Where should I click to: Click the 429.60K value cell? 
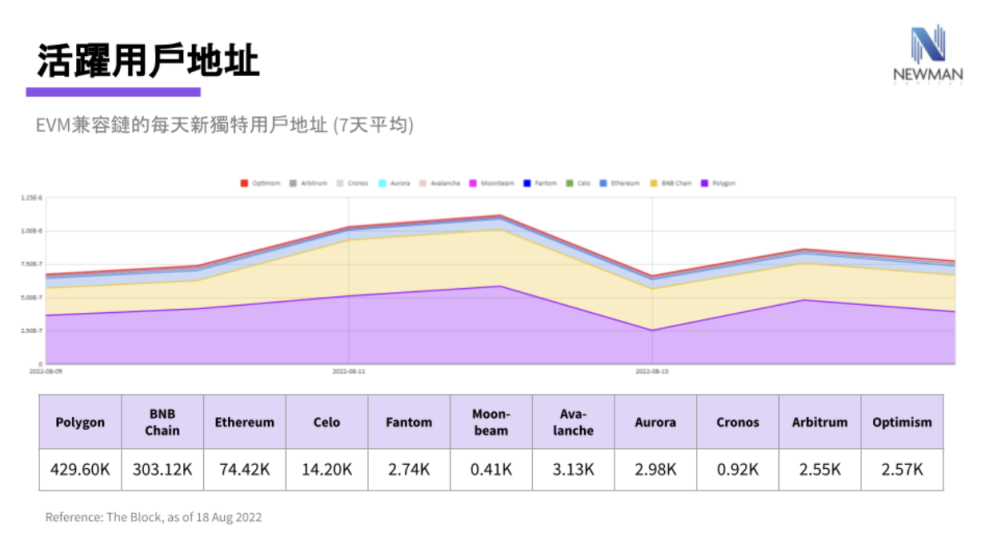pos(80,469)
